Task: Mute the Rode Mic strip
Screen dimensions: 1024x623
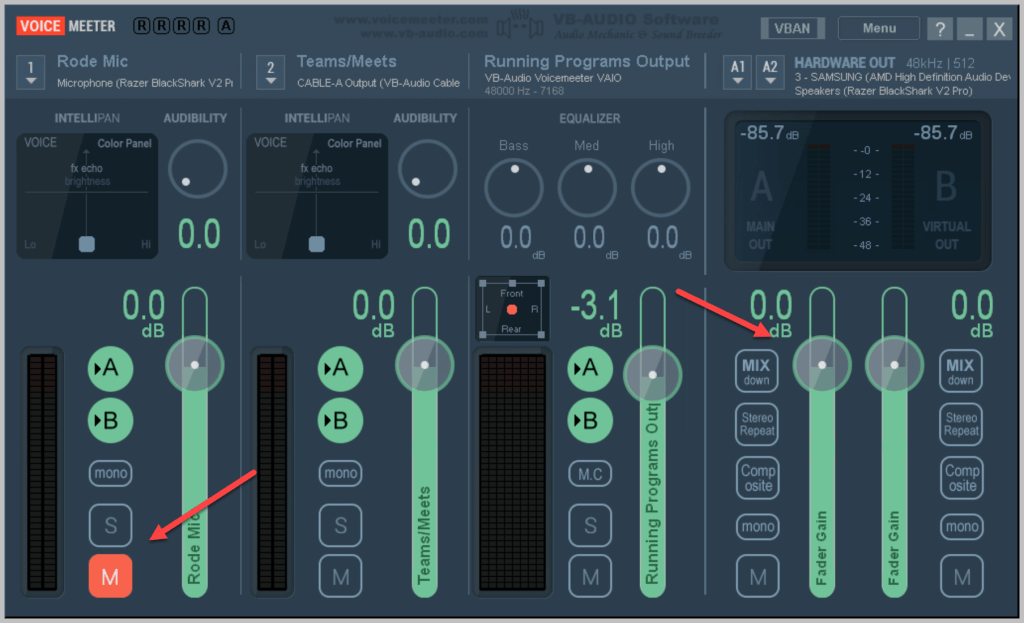Action: tap(110, 576)
